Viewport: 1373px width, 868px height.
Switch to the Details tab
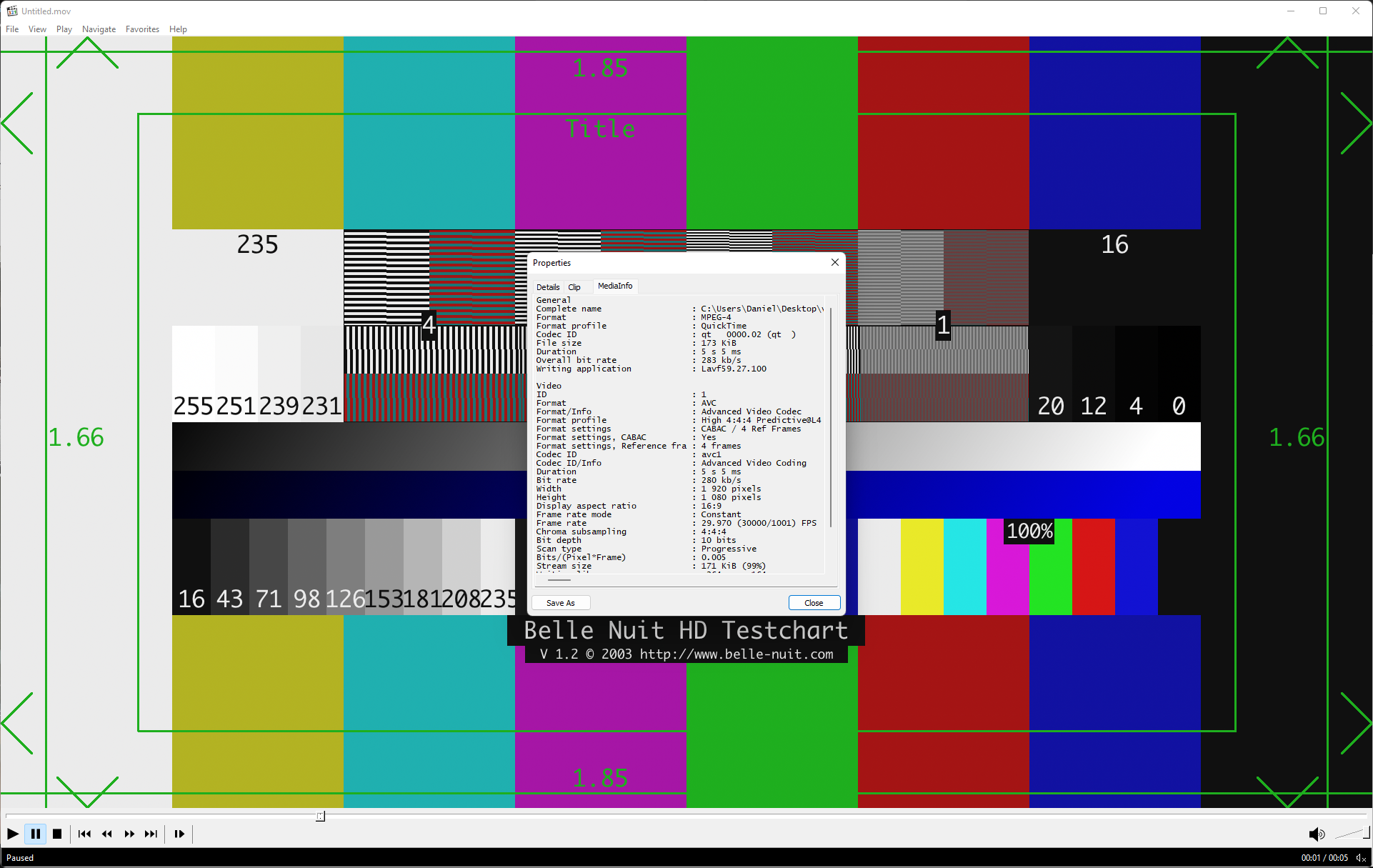click(x=548, y=287)
